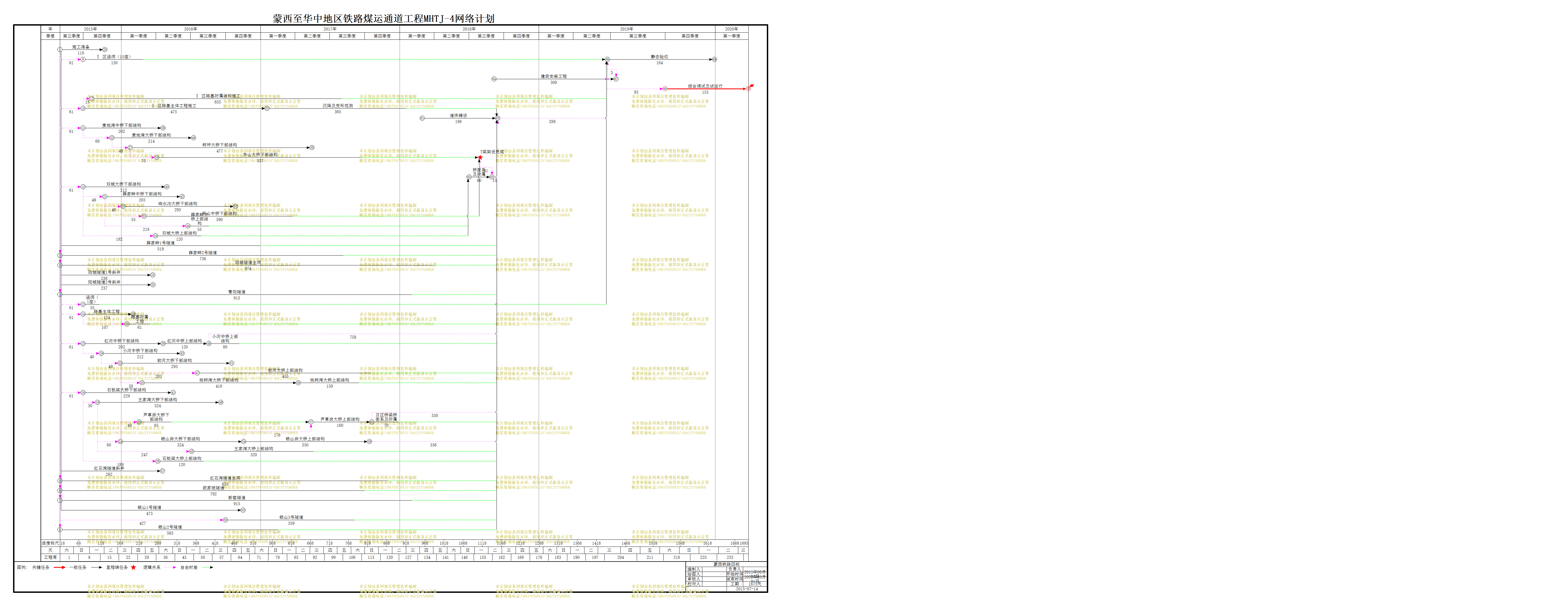1568x598 pixels.
Task: Click the red 关键任务 legend arrow
Action: (x=59, y=567)
